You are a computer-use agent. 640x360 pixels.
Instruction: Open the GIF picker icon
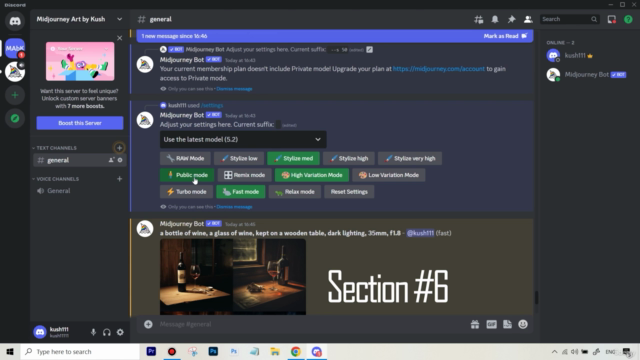click(491, 324)
